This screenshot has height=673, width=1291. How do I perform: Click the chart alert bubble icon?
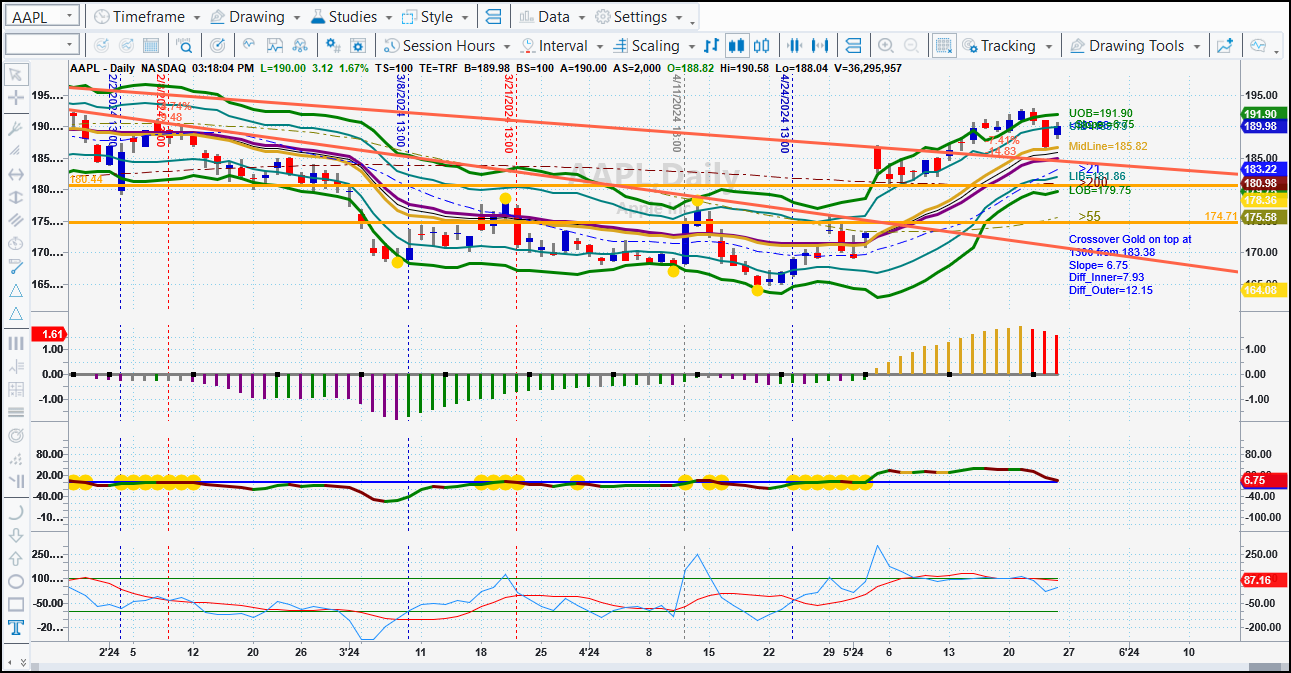(1258, 45)
